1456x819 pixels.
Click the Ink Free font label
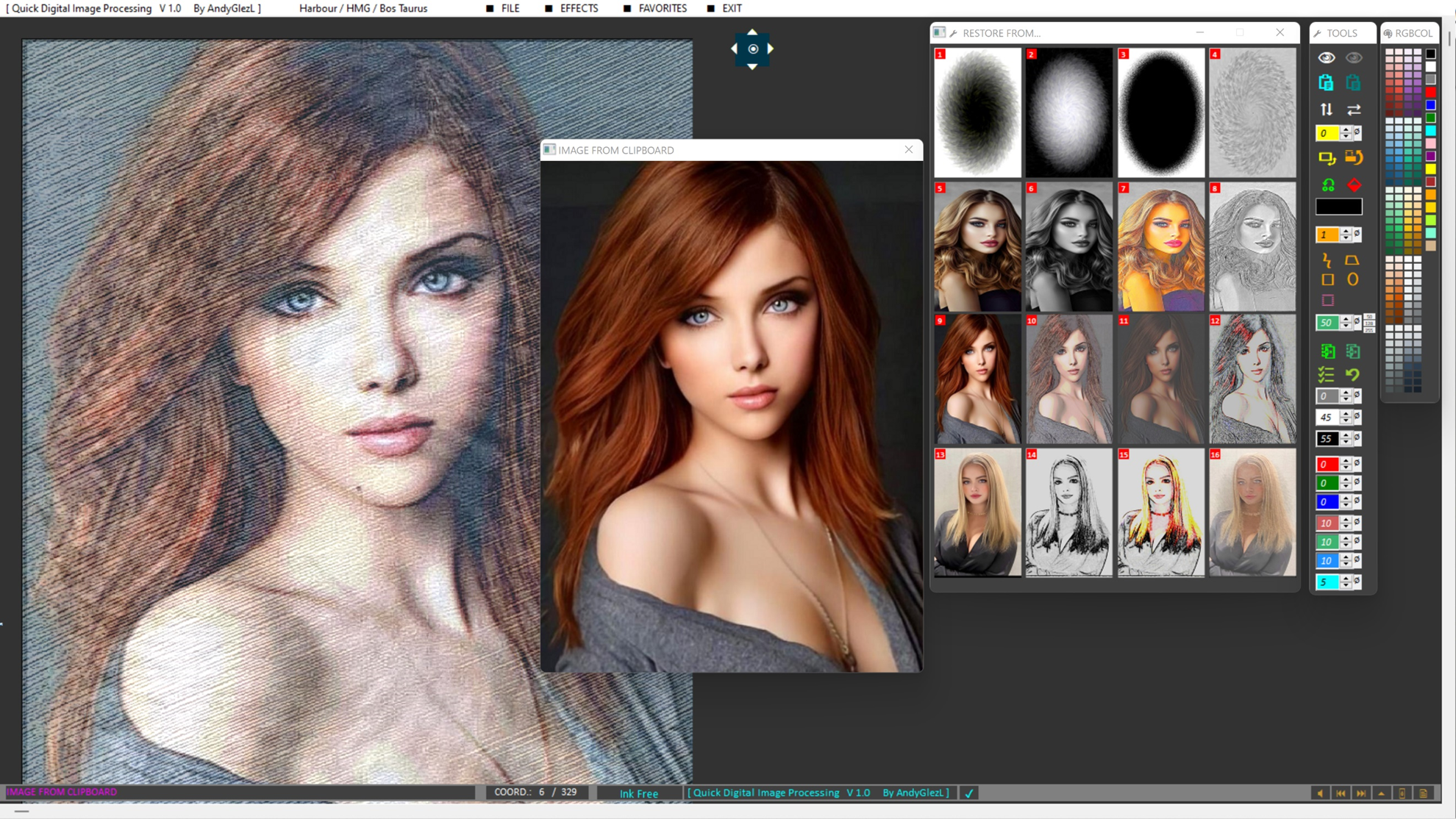(638, 793)
